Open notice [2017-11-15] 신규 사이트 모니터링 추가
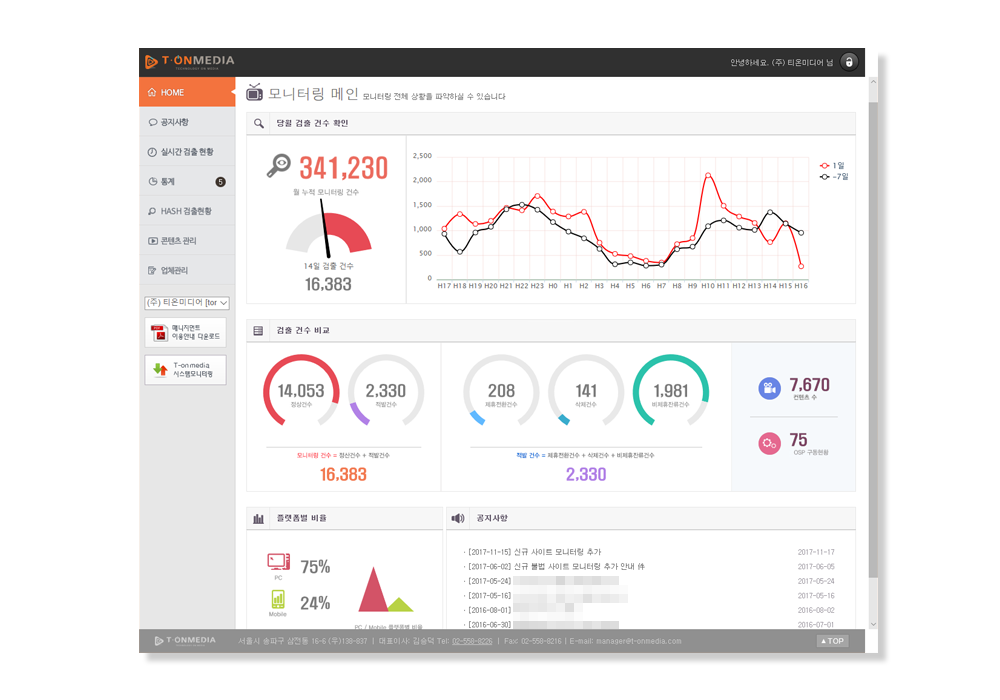The height and width of the screenshot is (700, 1000). tap(534, 552)
